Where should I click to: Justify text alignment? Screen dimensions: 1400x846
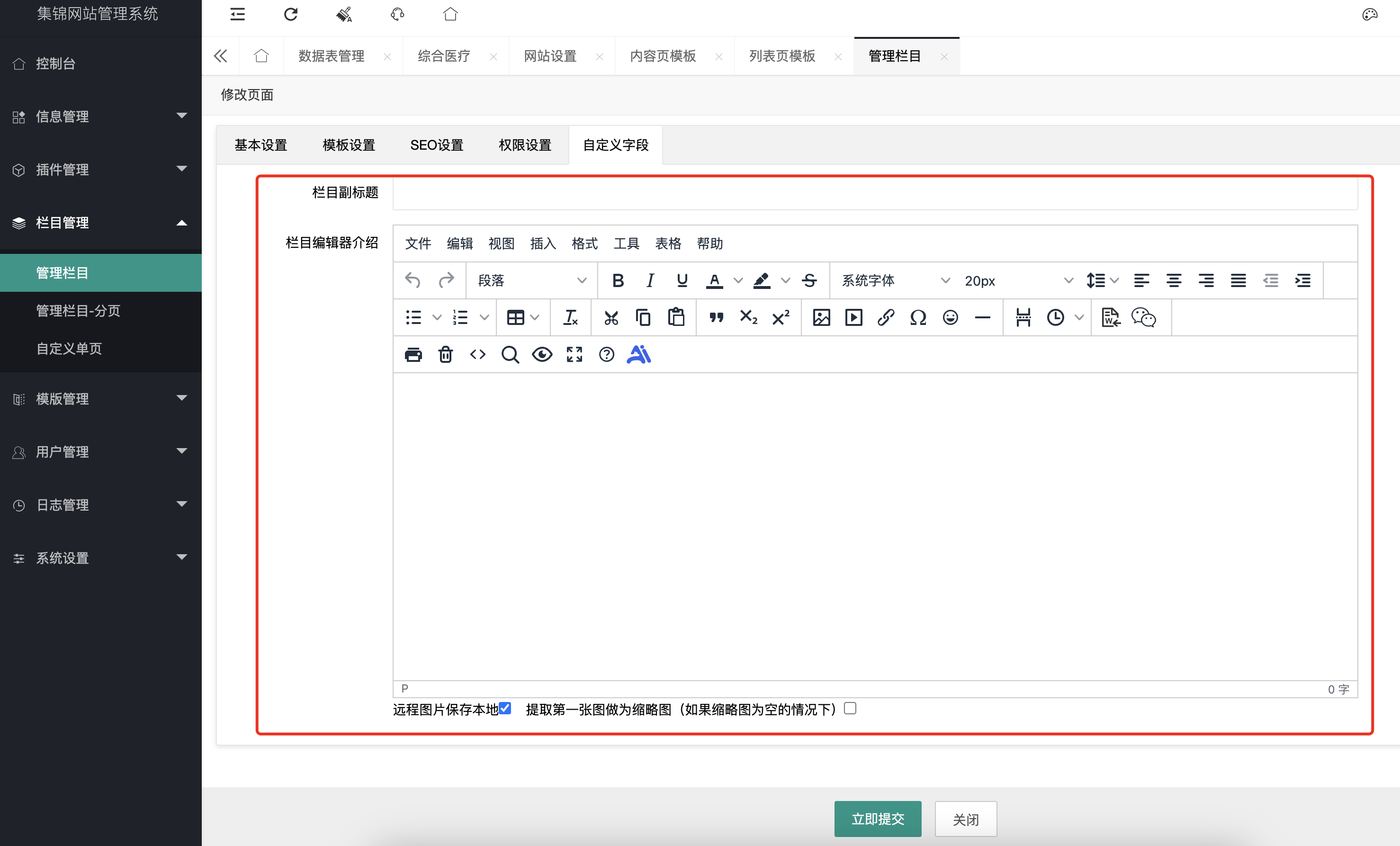coord(1238,280)
